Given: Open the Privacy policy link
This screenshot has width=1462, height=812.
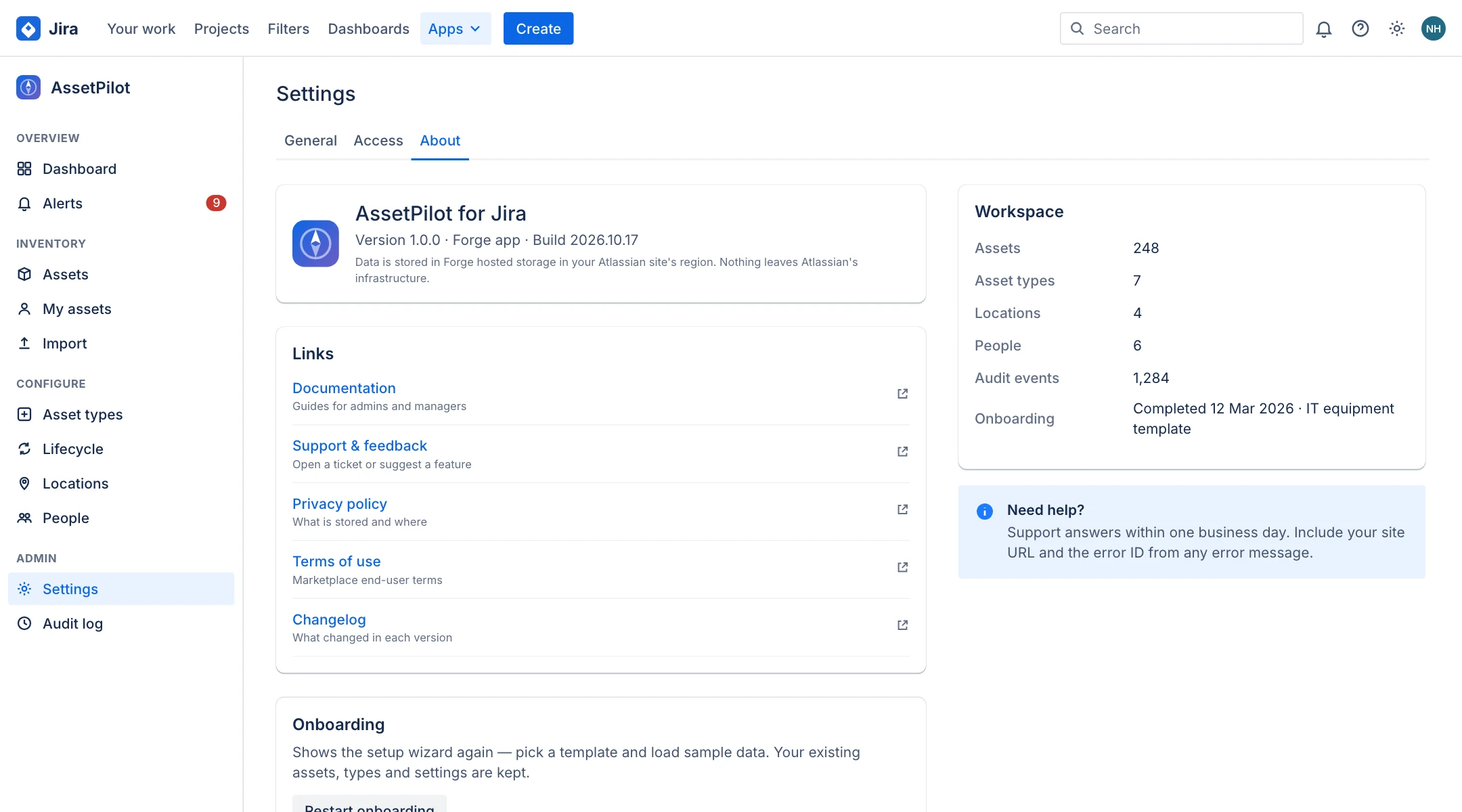Looking at the screenshot, I should coord(340,504).
